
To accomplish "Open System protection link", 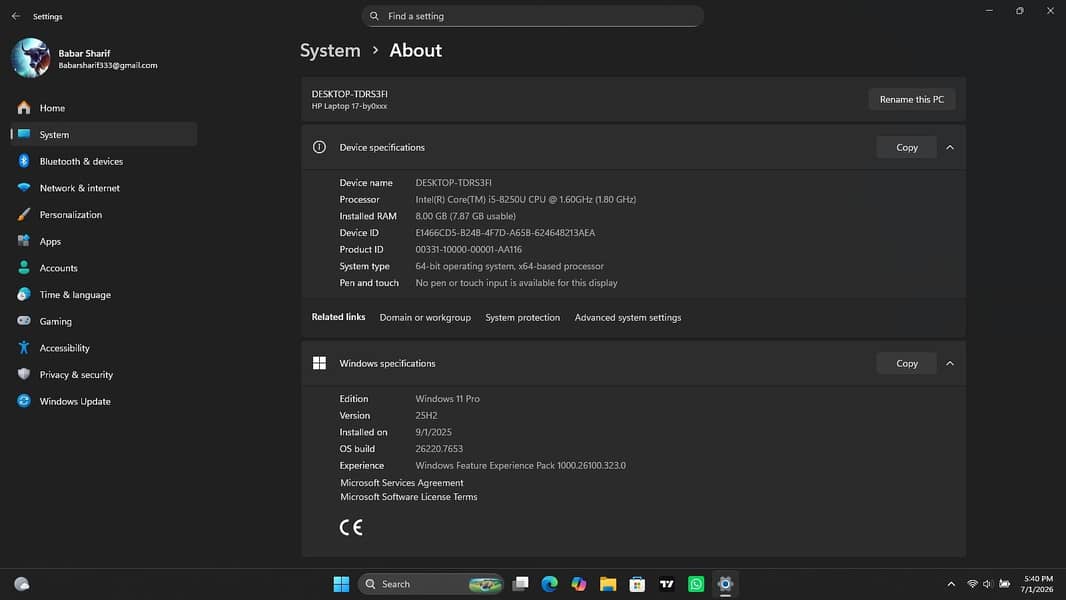I will pos(522,317).
